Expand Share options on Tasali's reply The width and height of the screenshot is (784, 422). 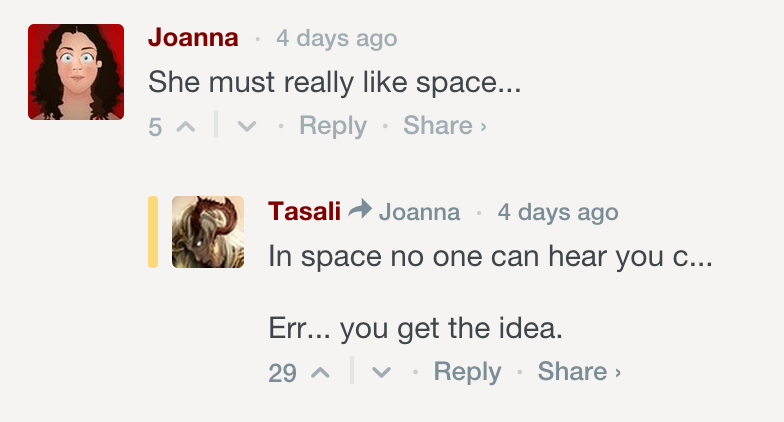coord(579,372)
